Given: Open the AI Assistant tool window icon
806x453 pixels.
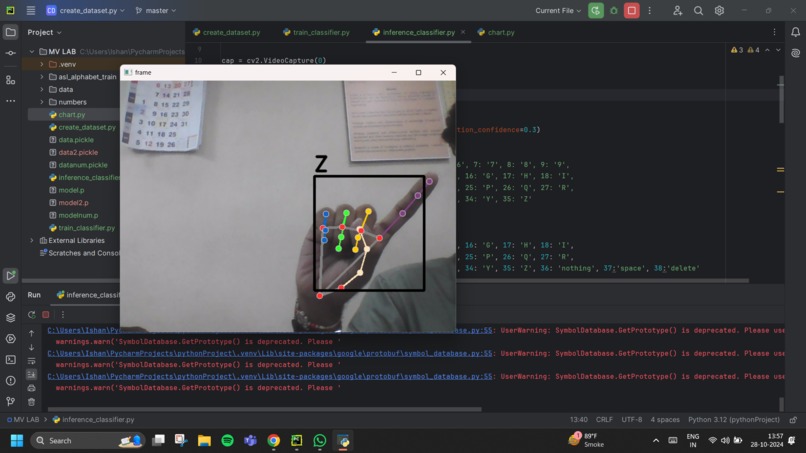Looking at the screenshot, I should pyautogui.click(x=795, y=53).
